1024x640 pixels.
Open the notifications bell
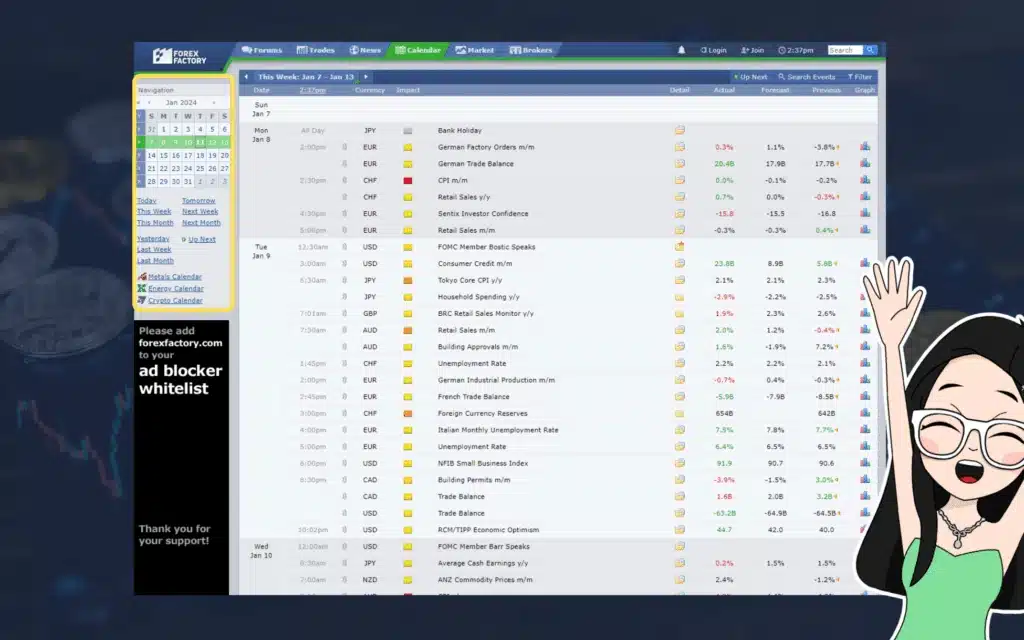(681, 50)
